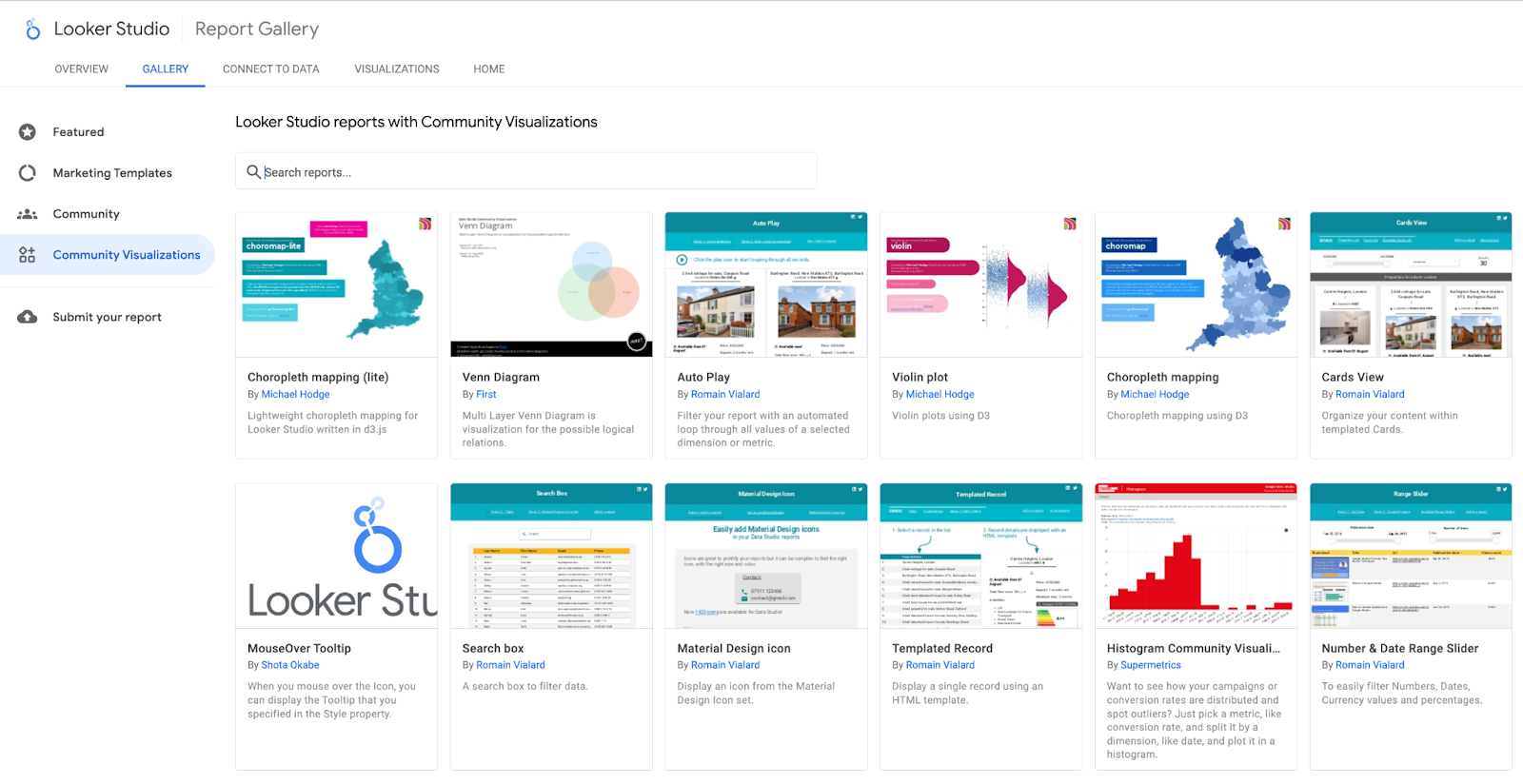Click Romain Vialard under Templated Record

coord(940,665)
